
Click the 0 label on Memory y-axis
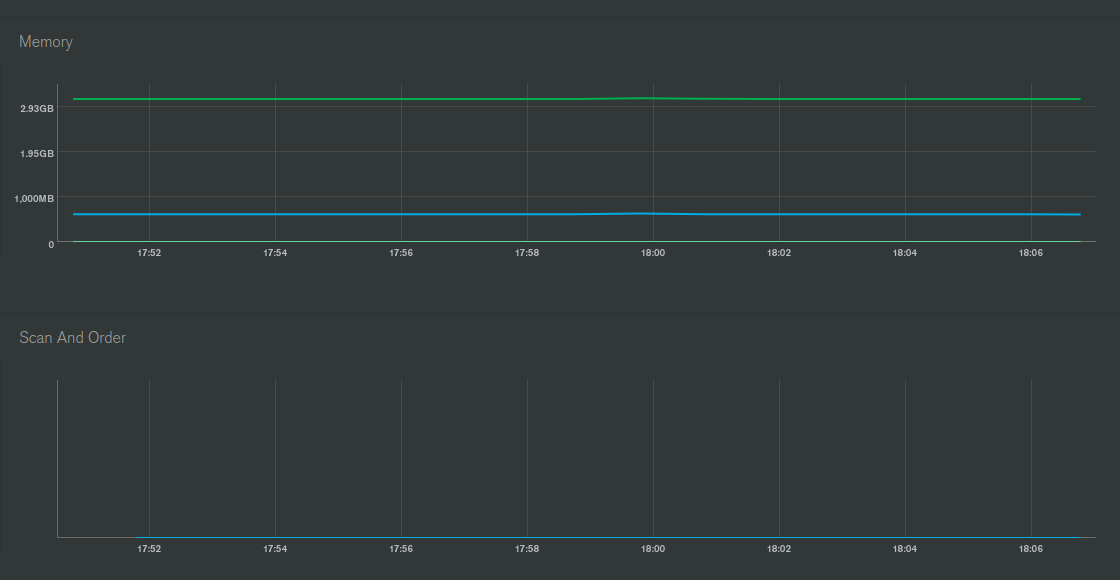(51, 244)
